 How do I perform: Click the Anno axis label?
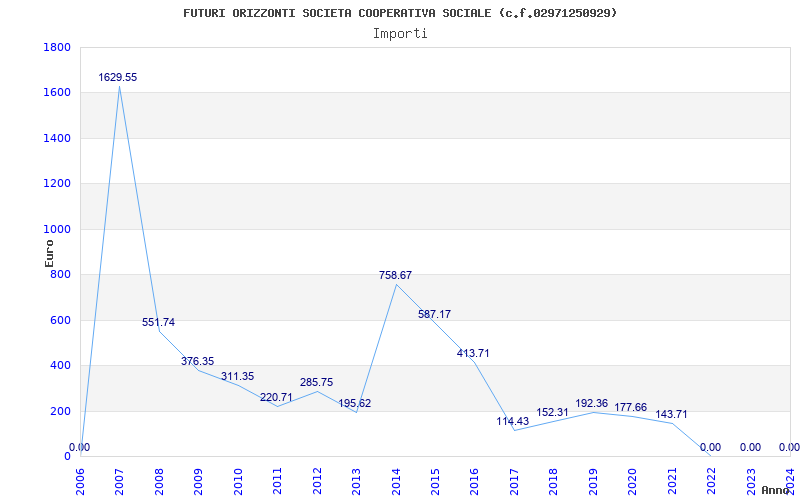click(775, 490)
